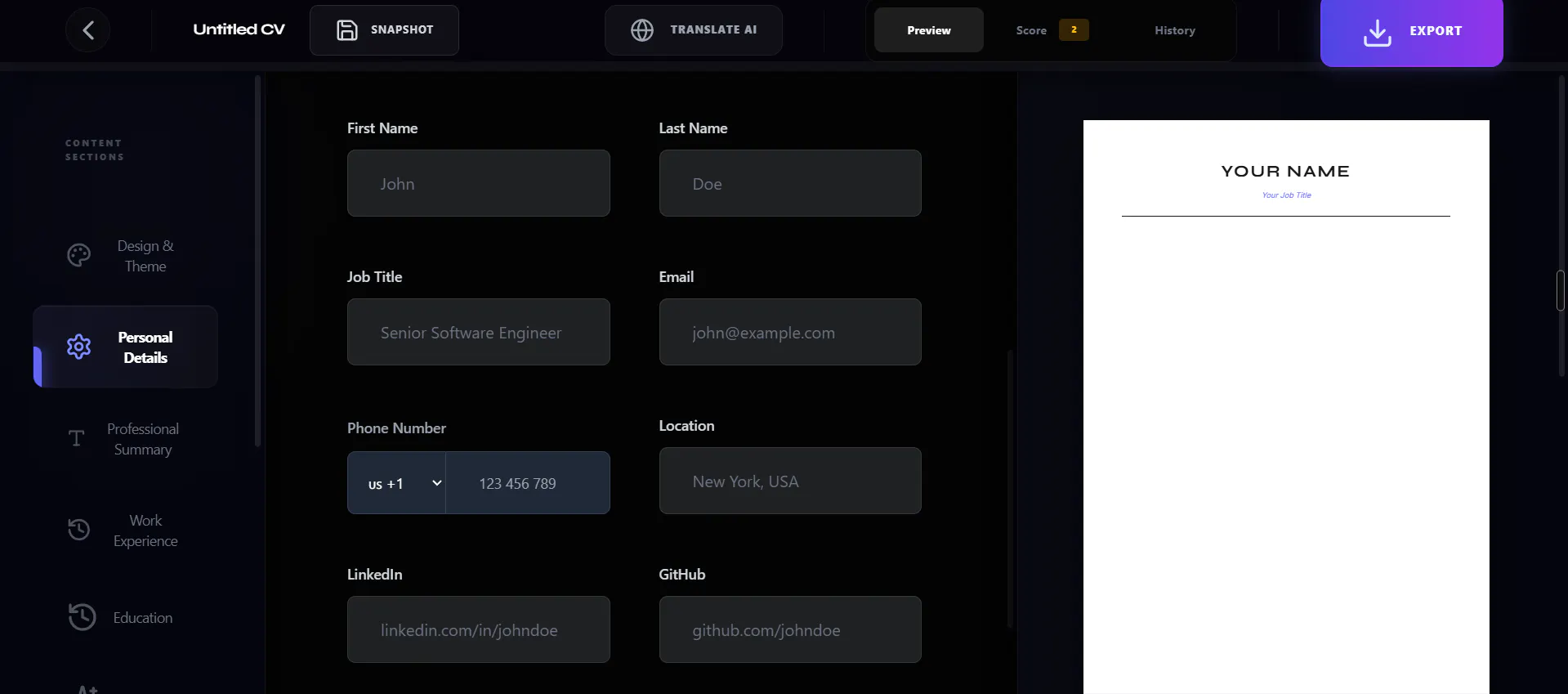The image size is (1568, 694).
Task: Focus the LinkedIn URL field
Action: pos(479,629)
